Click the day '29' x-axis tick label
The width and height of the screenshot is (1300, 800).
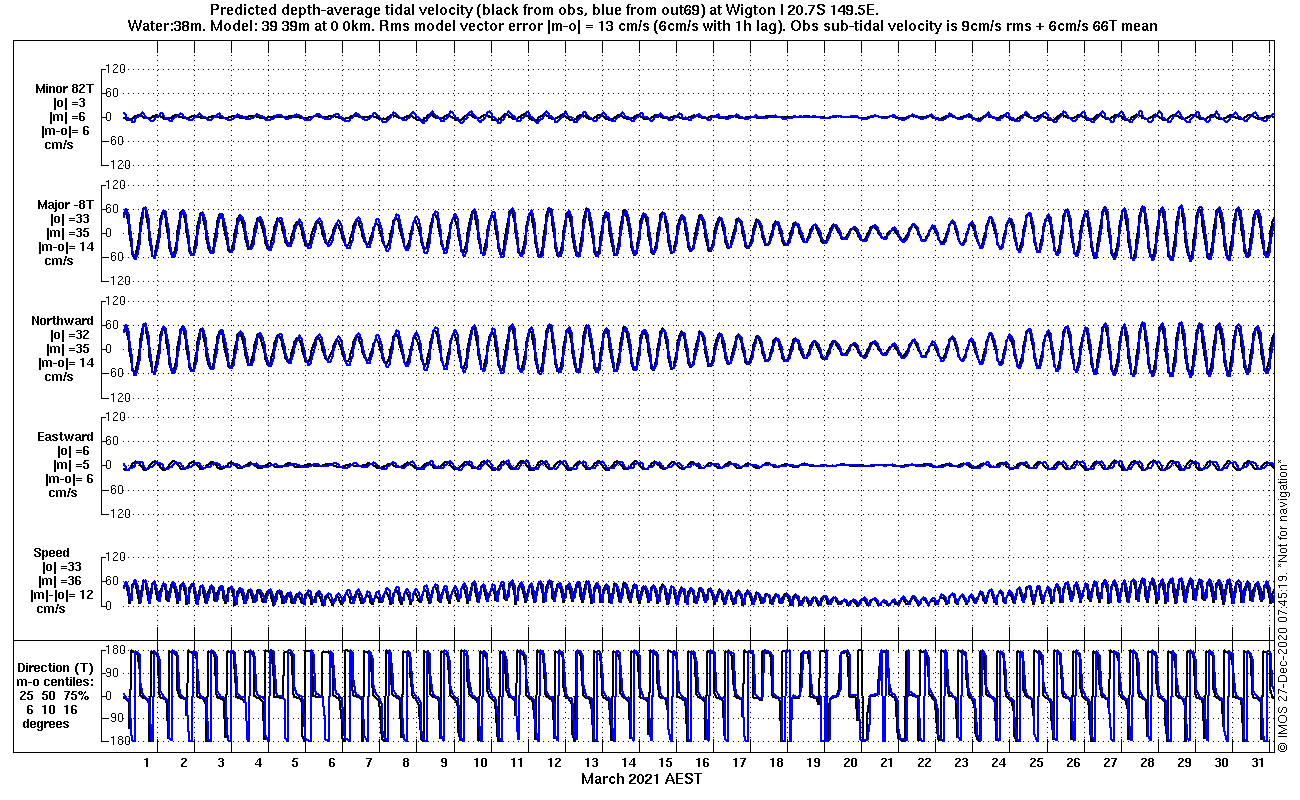[x=1184, y=763]
